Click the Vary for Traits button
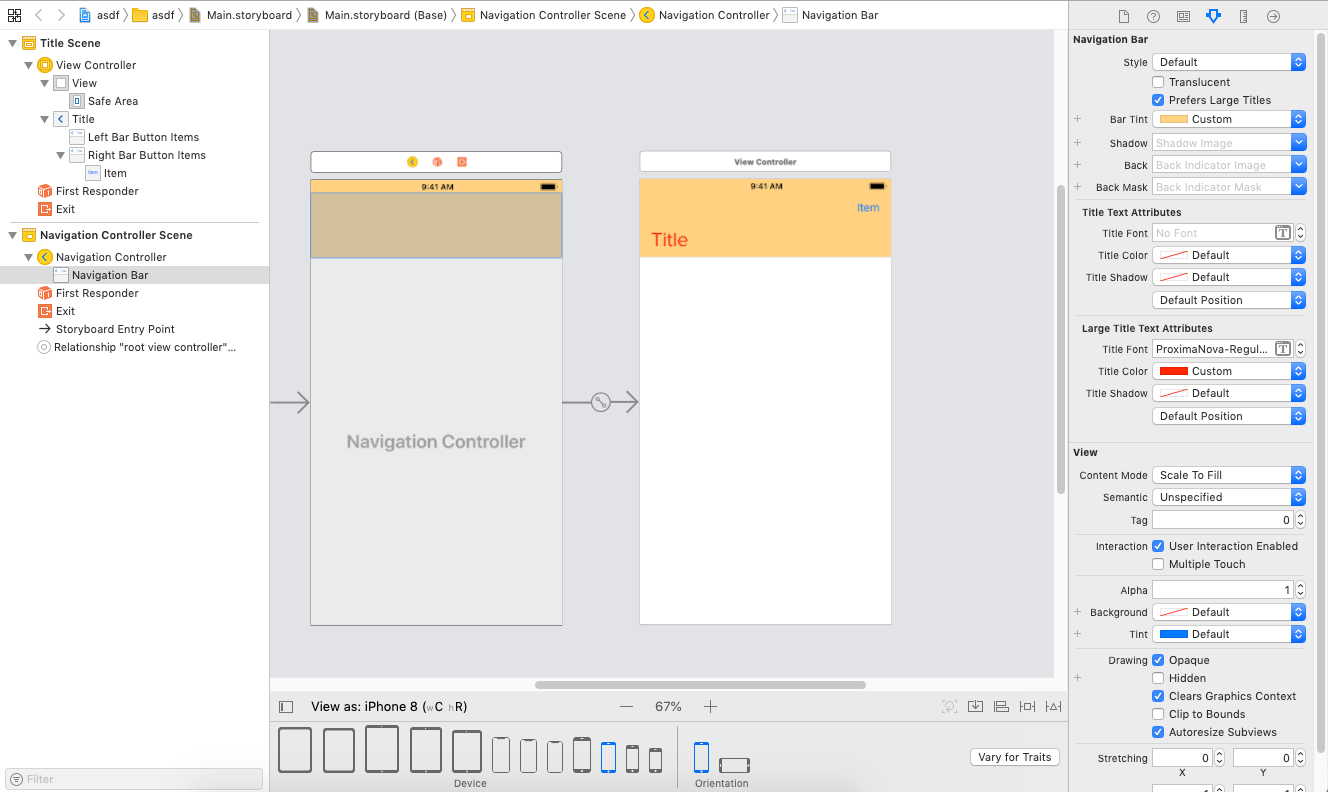The image size is (1328, 792). tap(1015, 757)
